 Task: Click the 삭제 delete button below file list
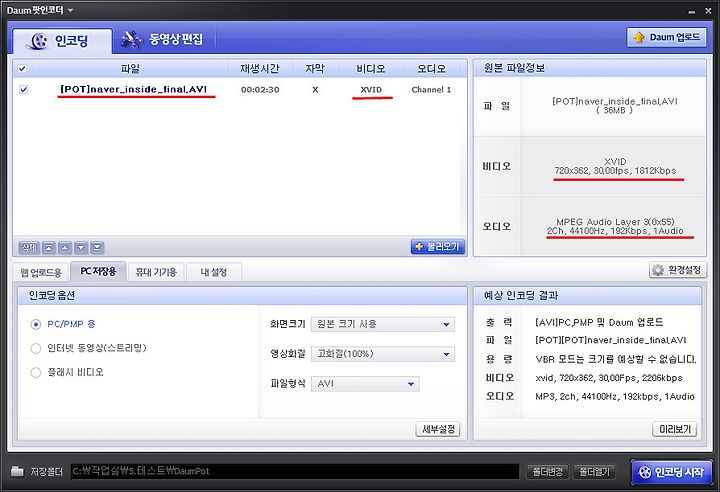29,248
